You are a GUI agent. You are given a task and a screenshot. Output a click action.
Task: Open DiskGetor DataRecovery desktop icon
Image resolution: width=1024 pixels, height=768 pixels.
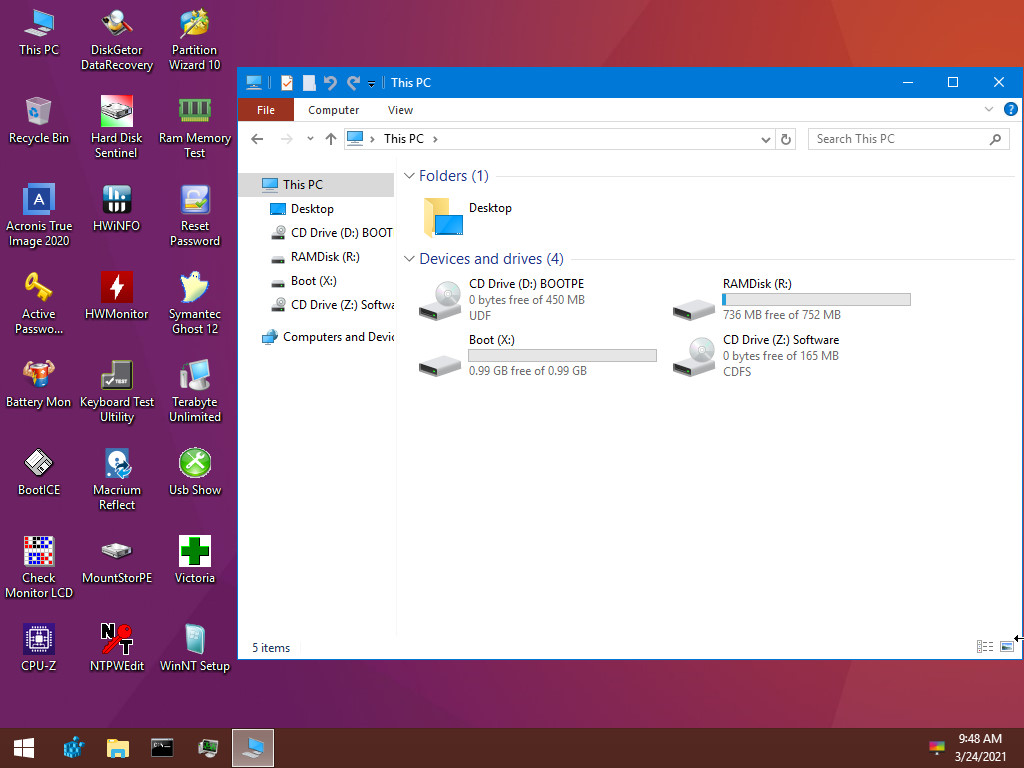coord(117,39)
